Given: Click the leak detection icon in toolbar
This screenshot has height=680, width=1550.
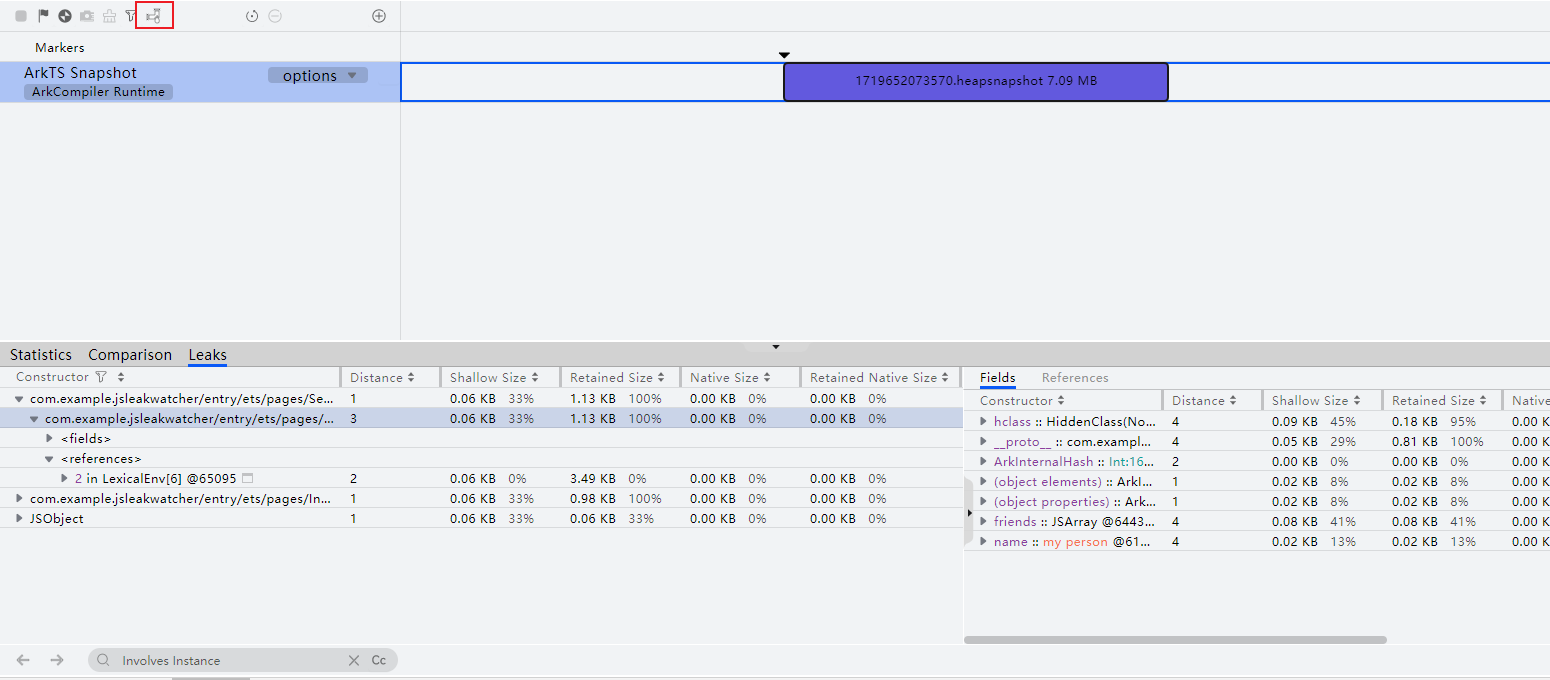Looking at the screenshot, I should coord(153,16).
